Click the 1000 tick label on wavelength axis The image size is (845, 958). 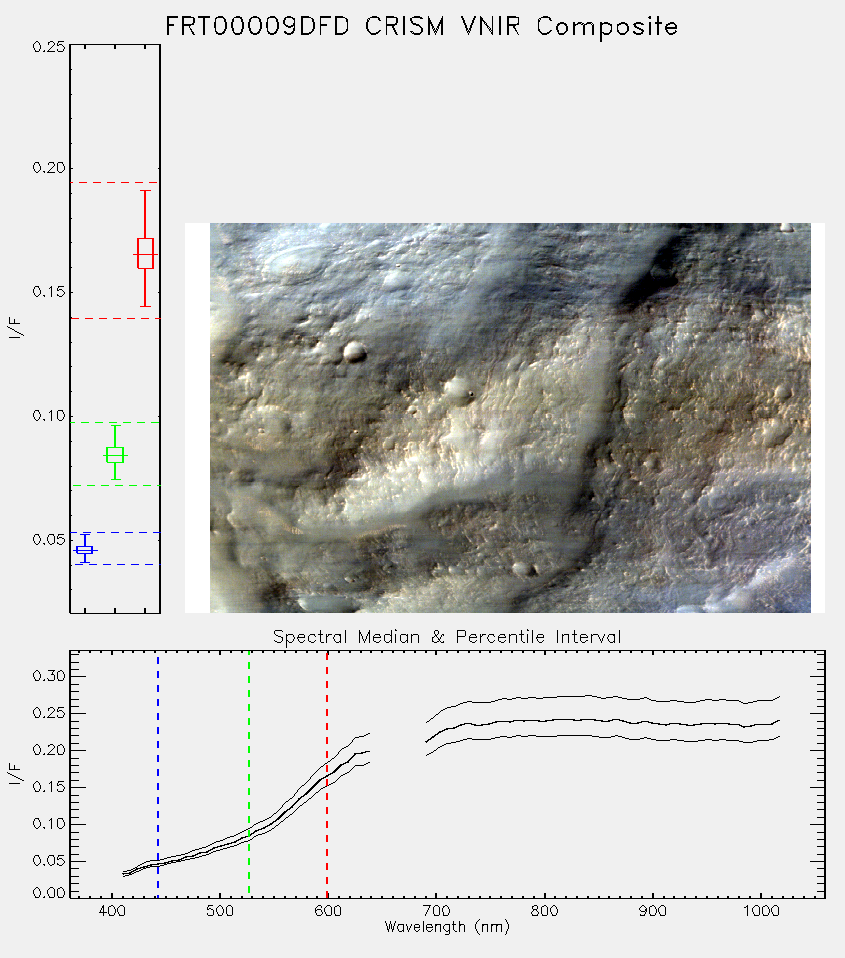pyautogui.click(x=761, y=911)
